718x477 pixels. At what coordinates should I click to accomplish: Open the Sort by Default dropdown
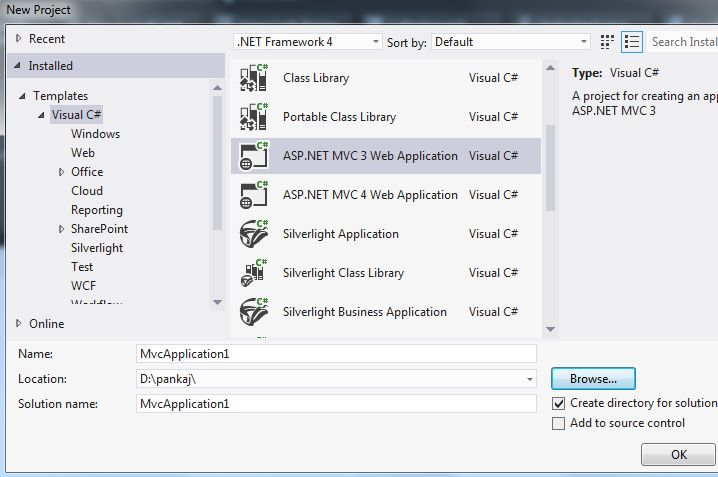coord(510,42)
